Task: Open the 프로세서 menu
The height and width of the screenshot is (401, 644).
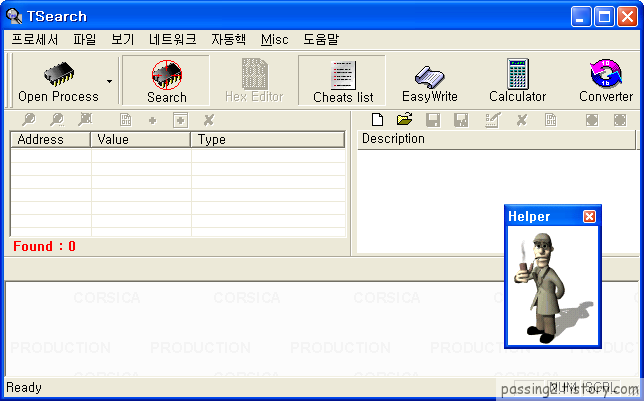Action: point(35,39)
